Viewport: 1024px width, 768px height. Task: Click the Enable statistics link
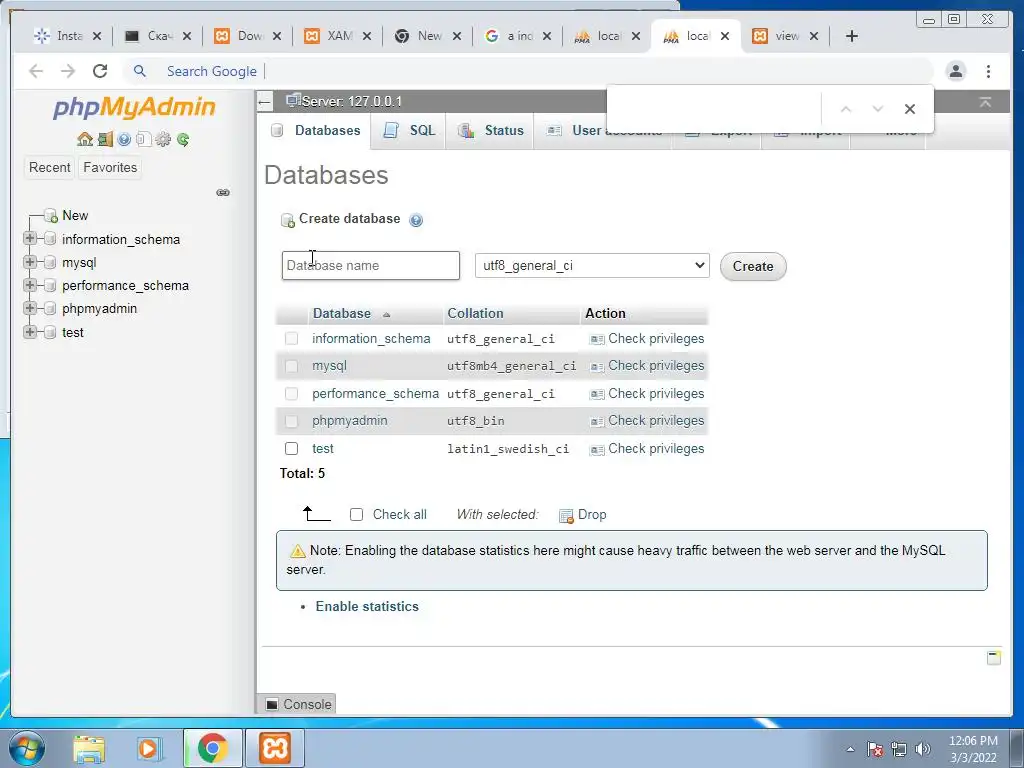point(367,607)
